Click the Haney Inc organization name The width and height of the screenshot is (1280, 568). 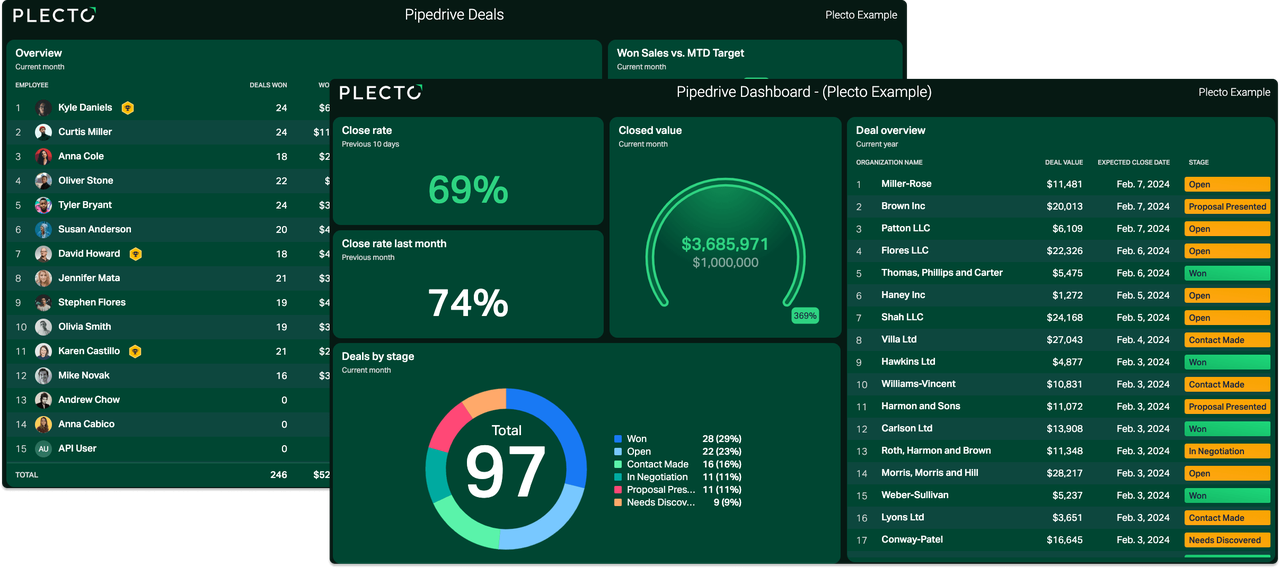click(903, 295)
